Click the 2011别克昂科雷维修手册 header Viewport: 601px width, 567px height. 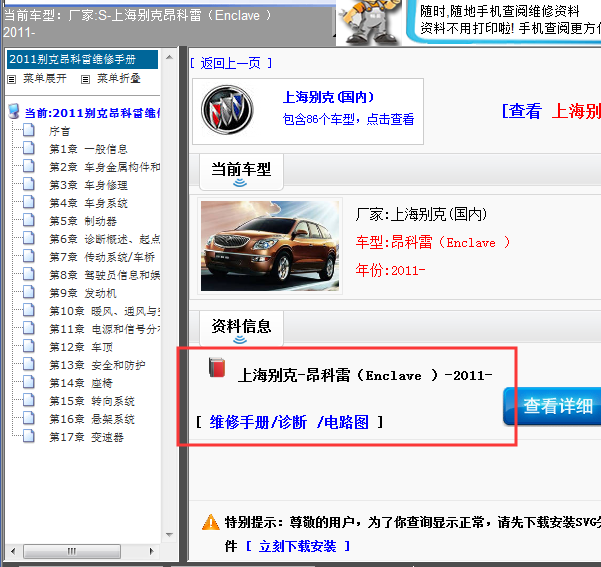click(x=82, y=59)
